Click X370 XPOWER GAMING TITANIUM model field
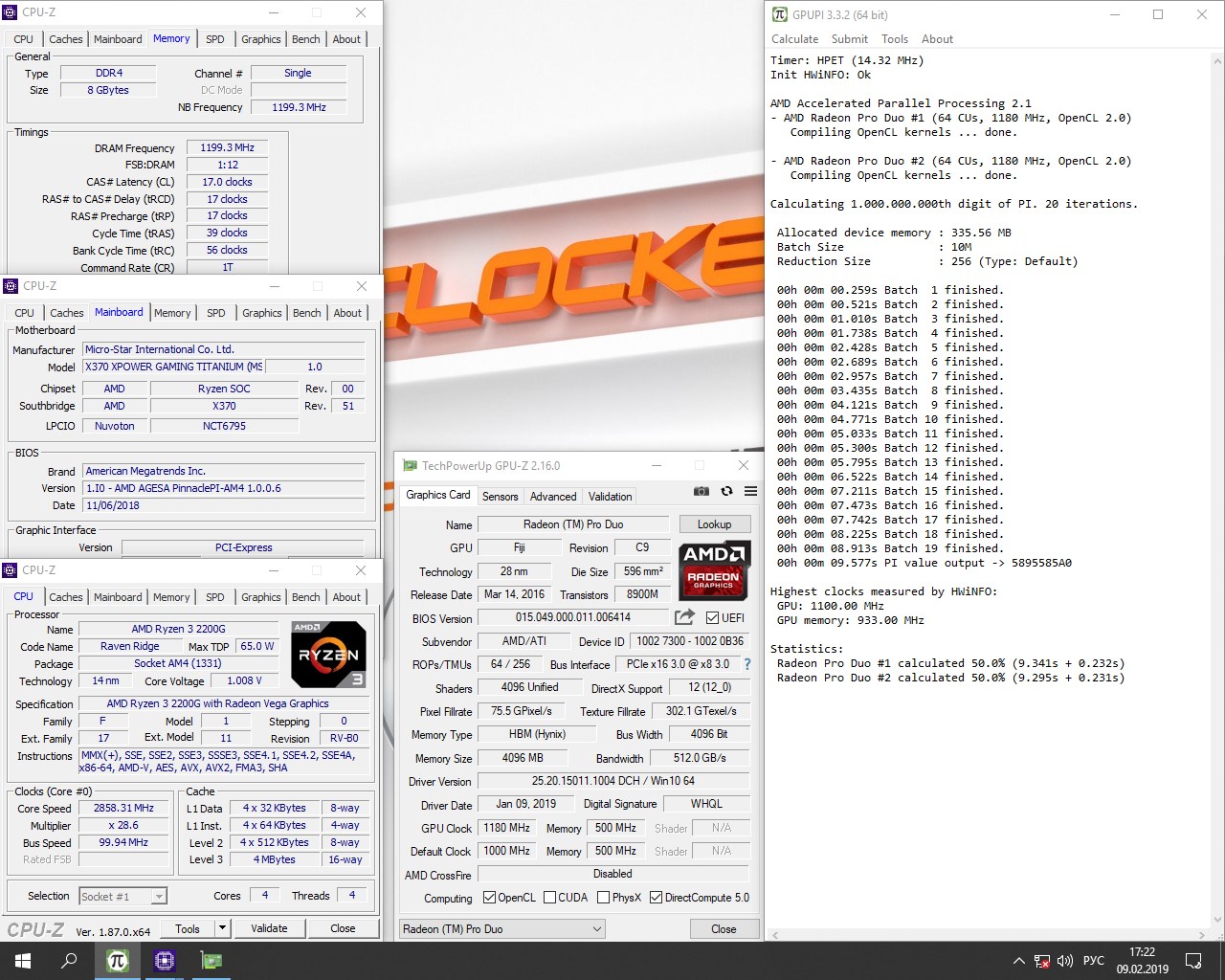Viewport: 1225px width, 980px height. 172,367
